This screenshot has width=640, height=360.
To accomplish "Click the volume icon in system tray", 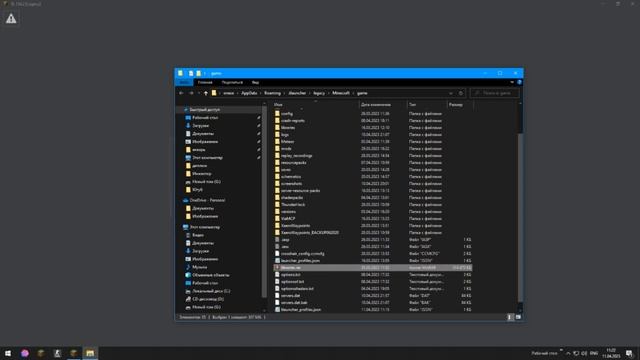I will coord(584,353).
